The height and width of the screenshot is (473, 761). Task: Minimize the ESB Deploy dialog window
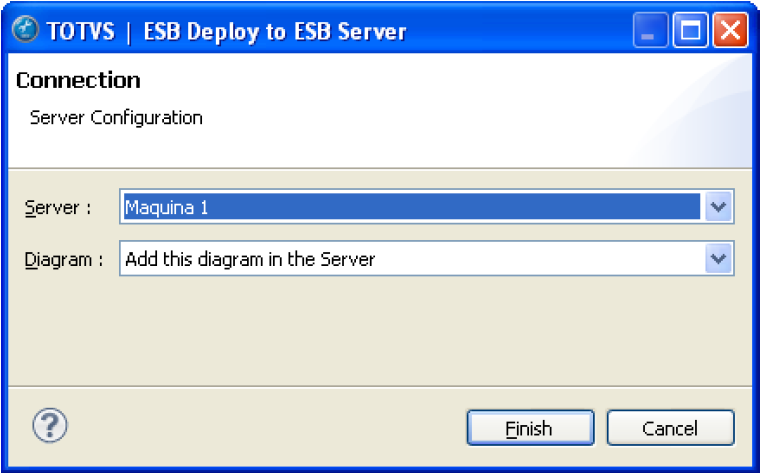coord(650,32)
